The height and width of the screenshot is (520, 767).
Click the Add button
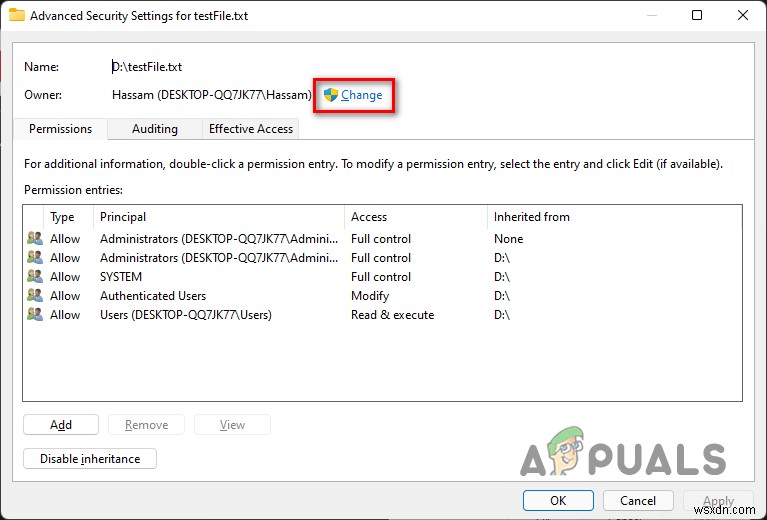pos(61,425)
